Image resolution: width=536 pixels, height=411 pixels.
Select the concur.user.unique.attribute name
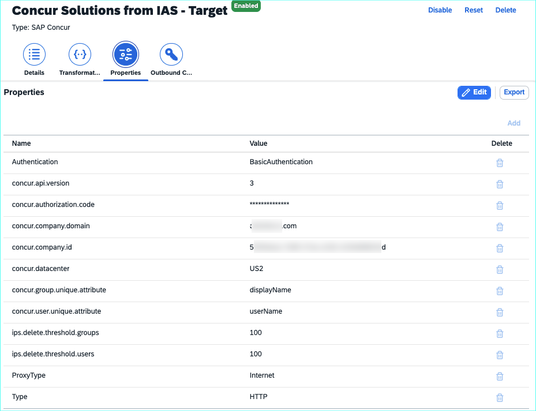coord(56,311)
